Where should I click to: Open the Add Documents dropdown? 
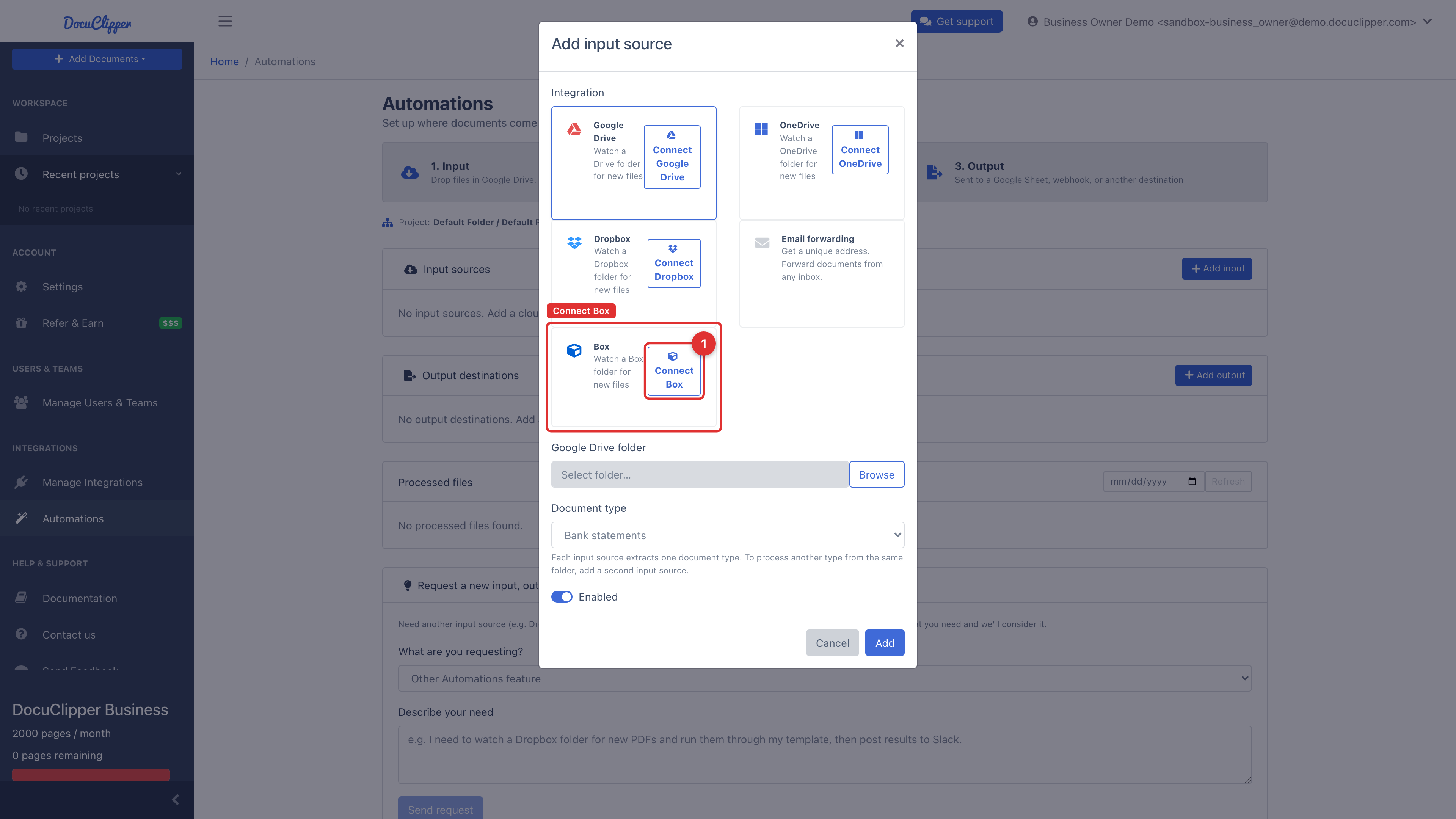click(97, 59)
